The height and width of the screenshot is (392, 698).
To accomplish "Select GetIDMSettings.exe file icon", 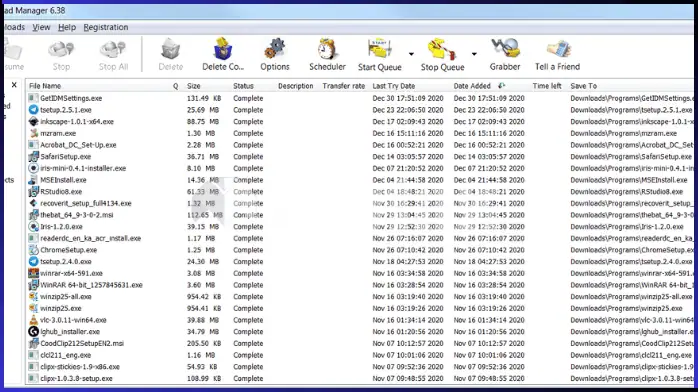I will click(33, 98).
